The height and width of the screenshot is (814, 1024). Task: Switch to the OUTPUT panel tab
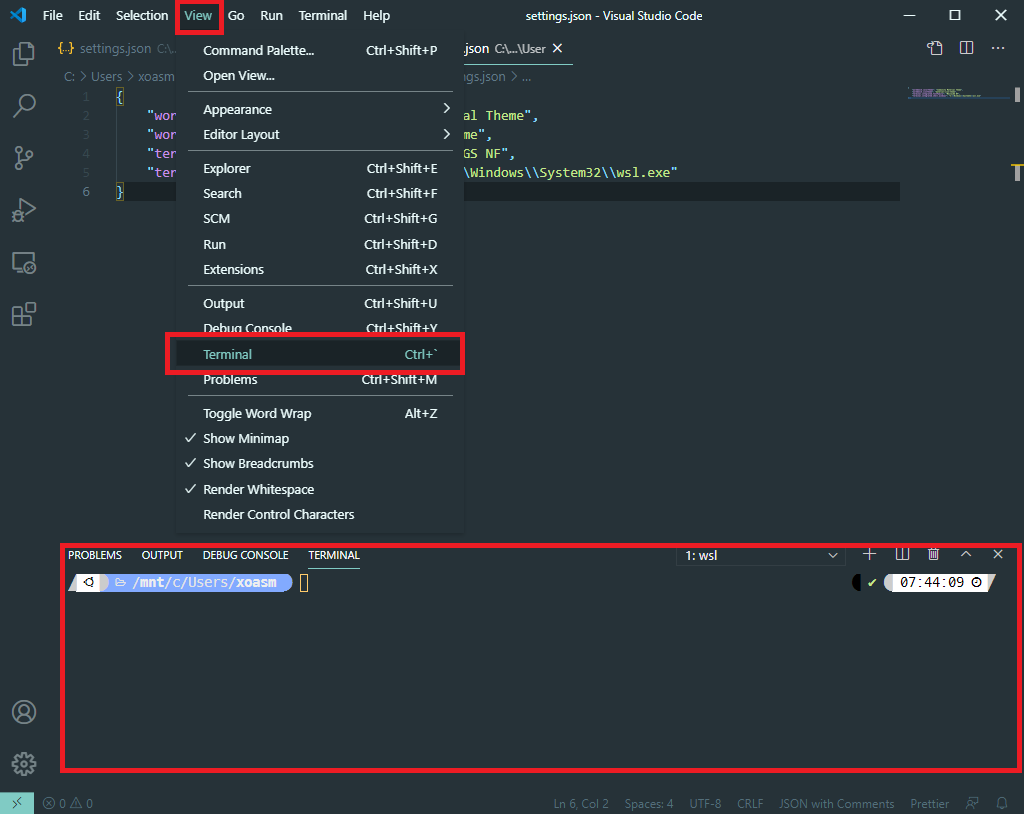pyautogui.click(x=162, y=555)
